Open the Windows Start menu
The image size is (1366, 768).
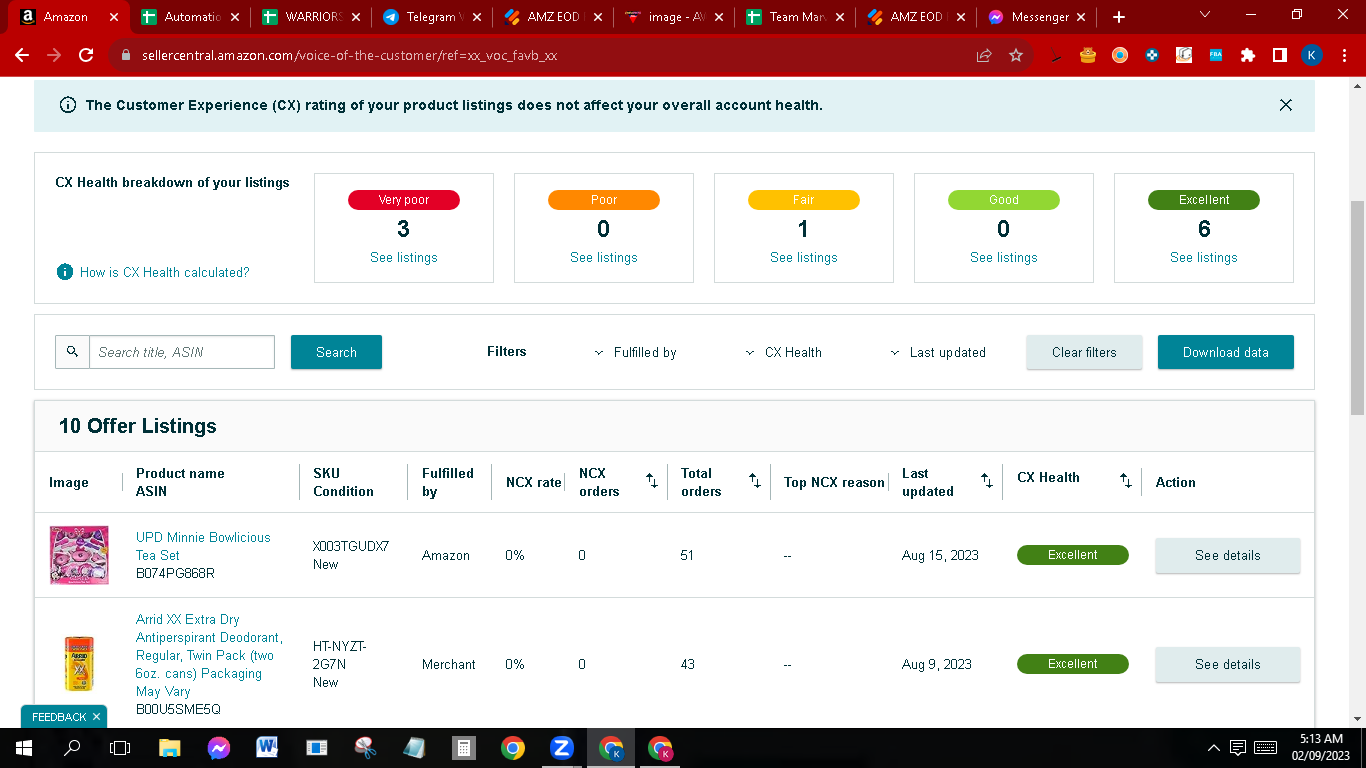[x=23, y=748]
